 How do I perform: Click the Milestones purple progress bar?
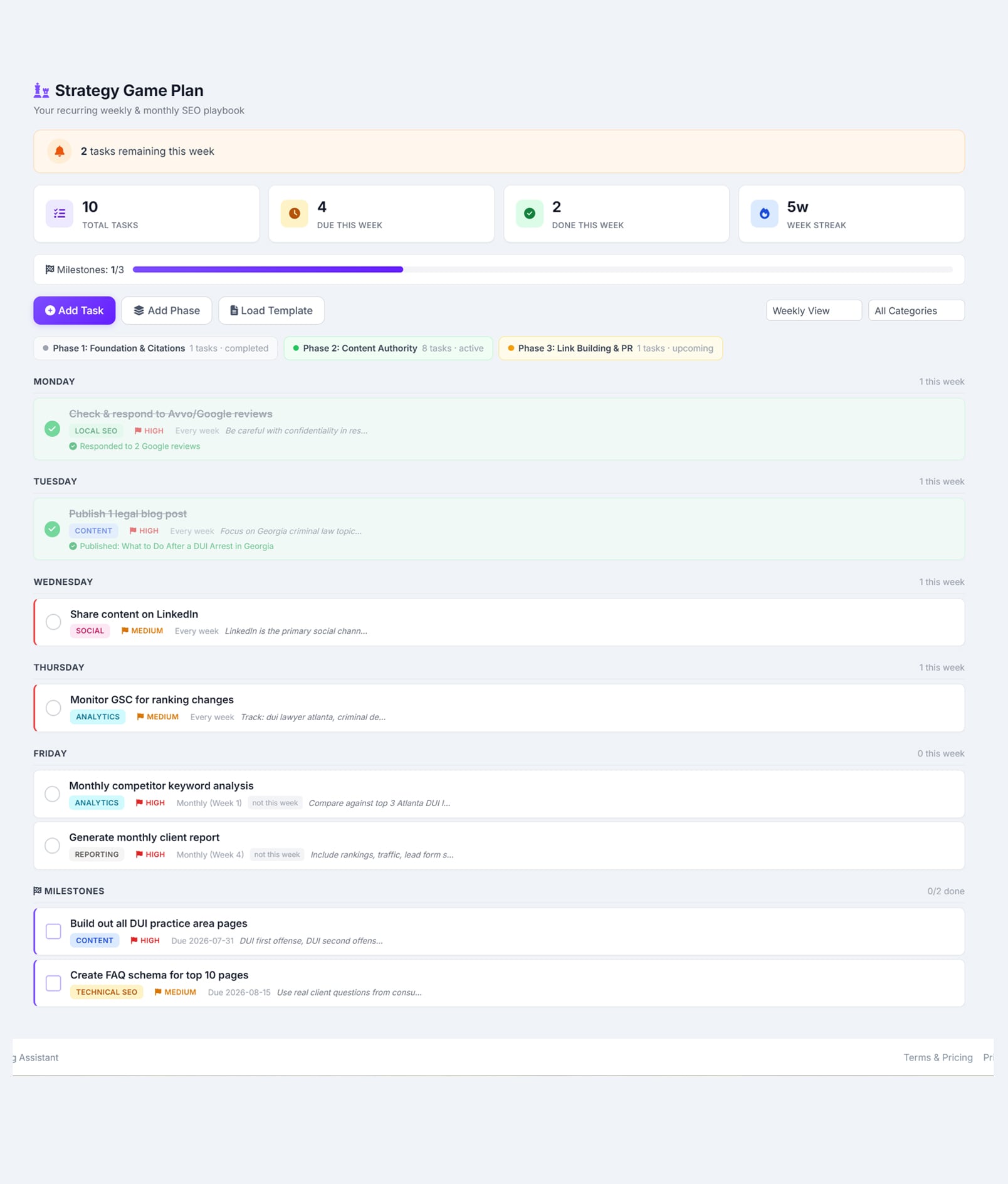(268, 270)
